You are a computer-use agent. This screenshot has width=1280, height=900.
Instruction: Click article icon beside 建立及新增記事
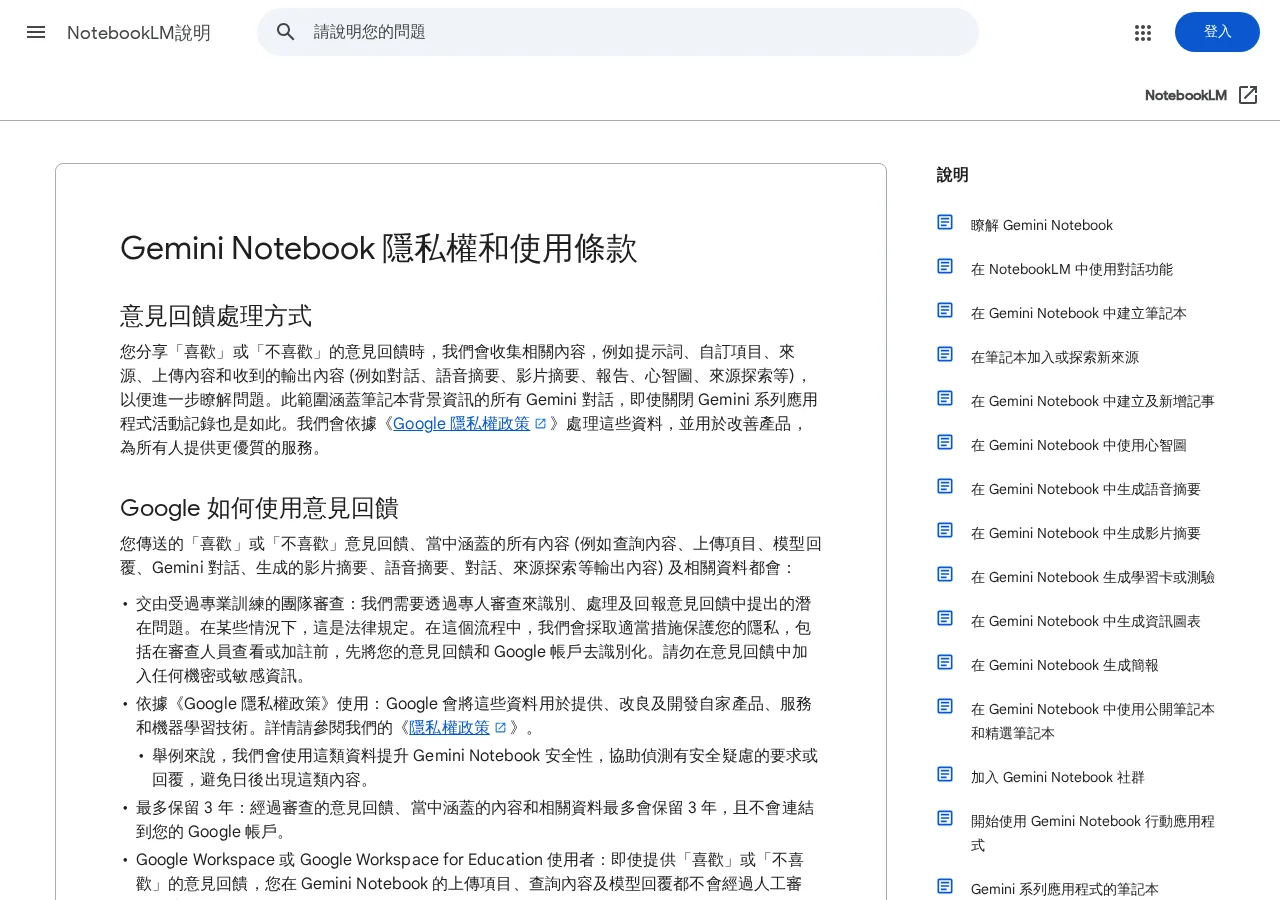coord(945,398)
